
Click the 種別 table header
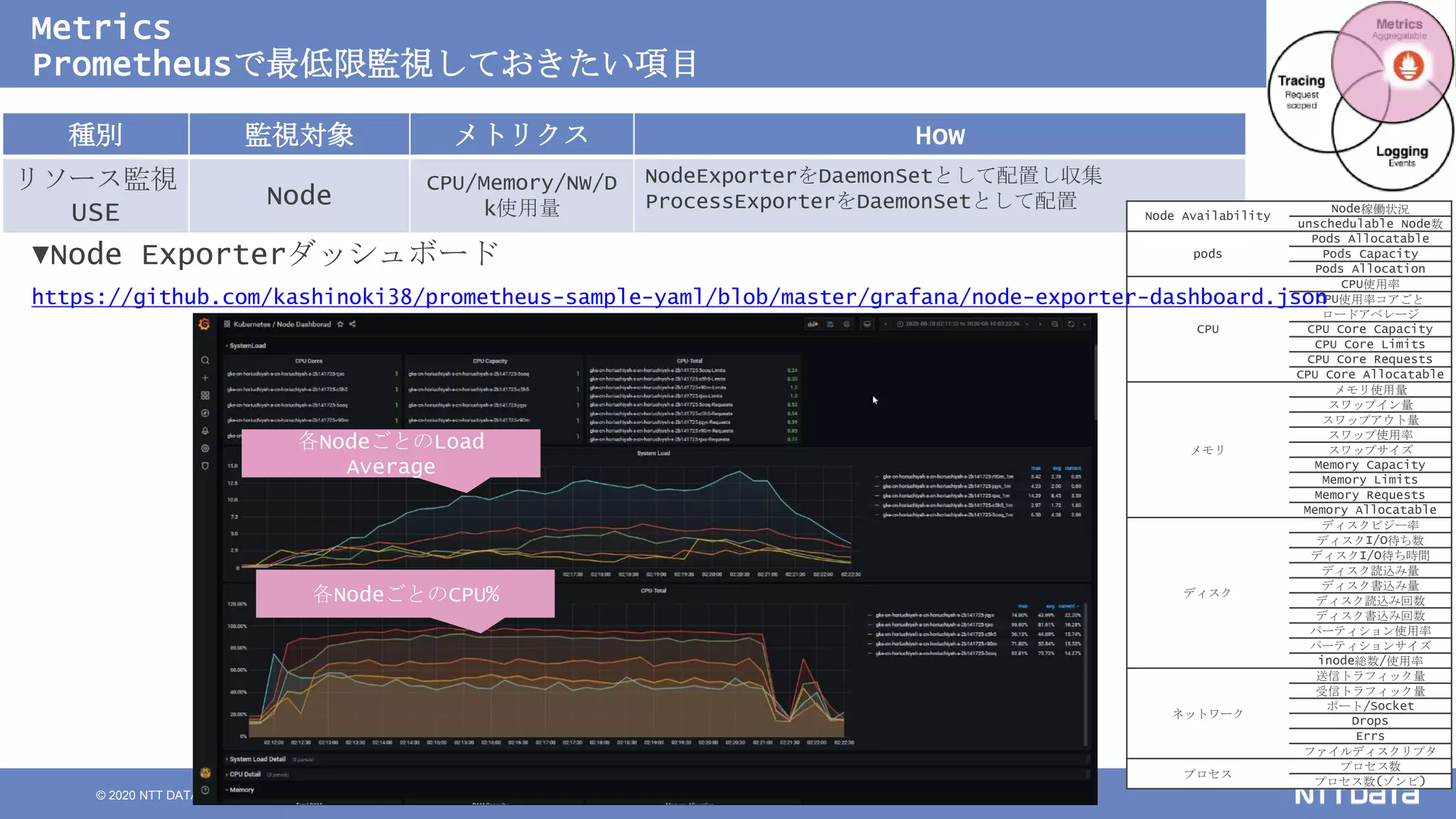95,134
